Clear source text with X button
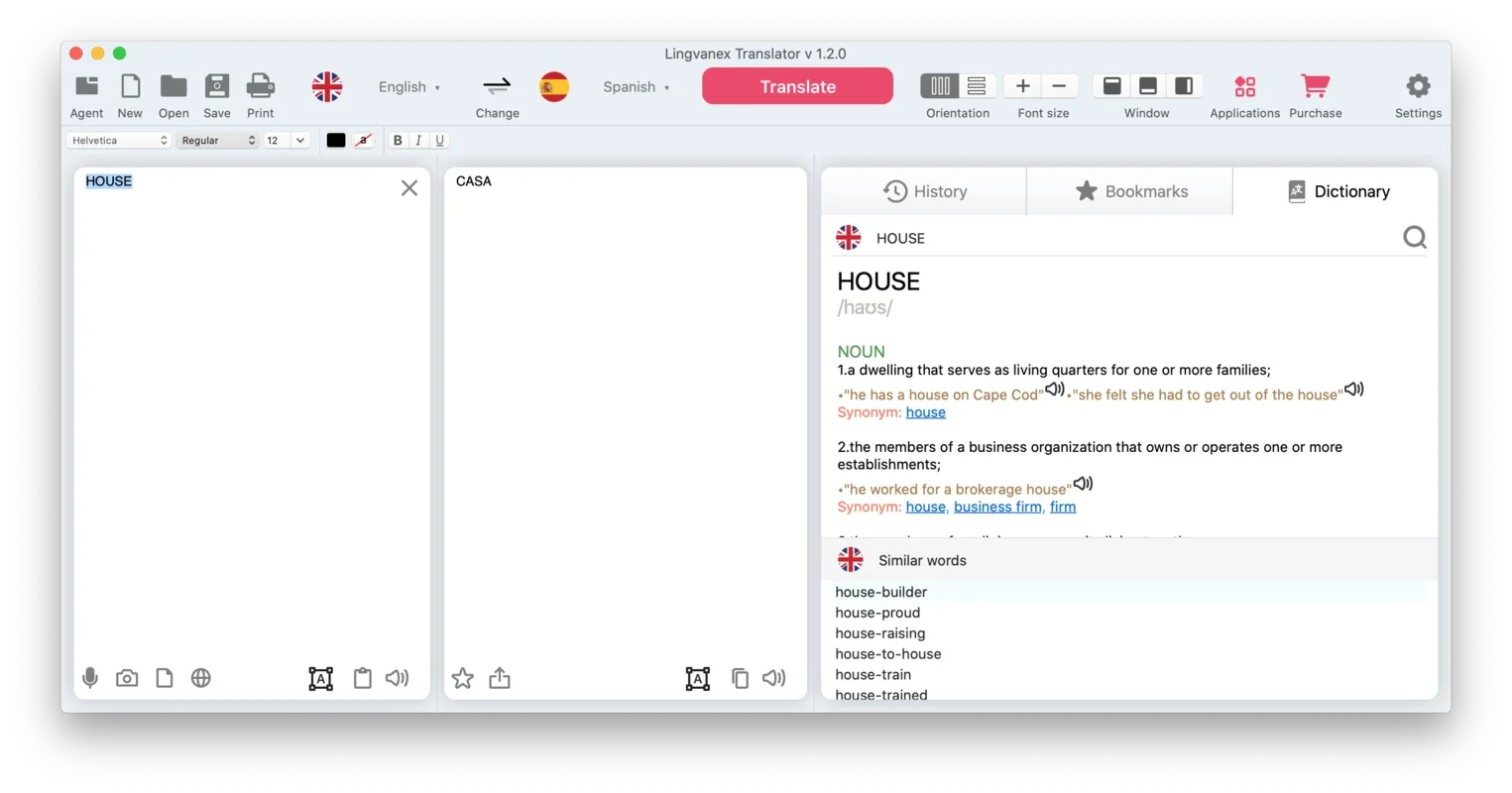The width and height of the screenshot is (1512, 793). [x=409, y=188]
